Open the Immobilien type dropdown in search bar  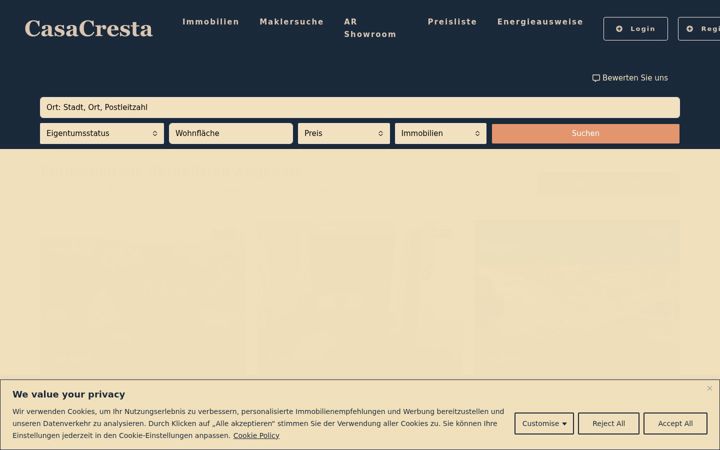441,134
